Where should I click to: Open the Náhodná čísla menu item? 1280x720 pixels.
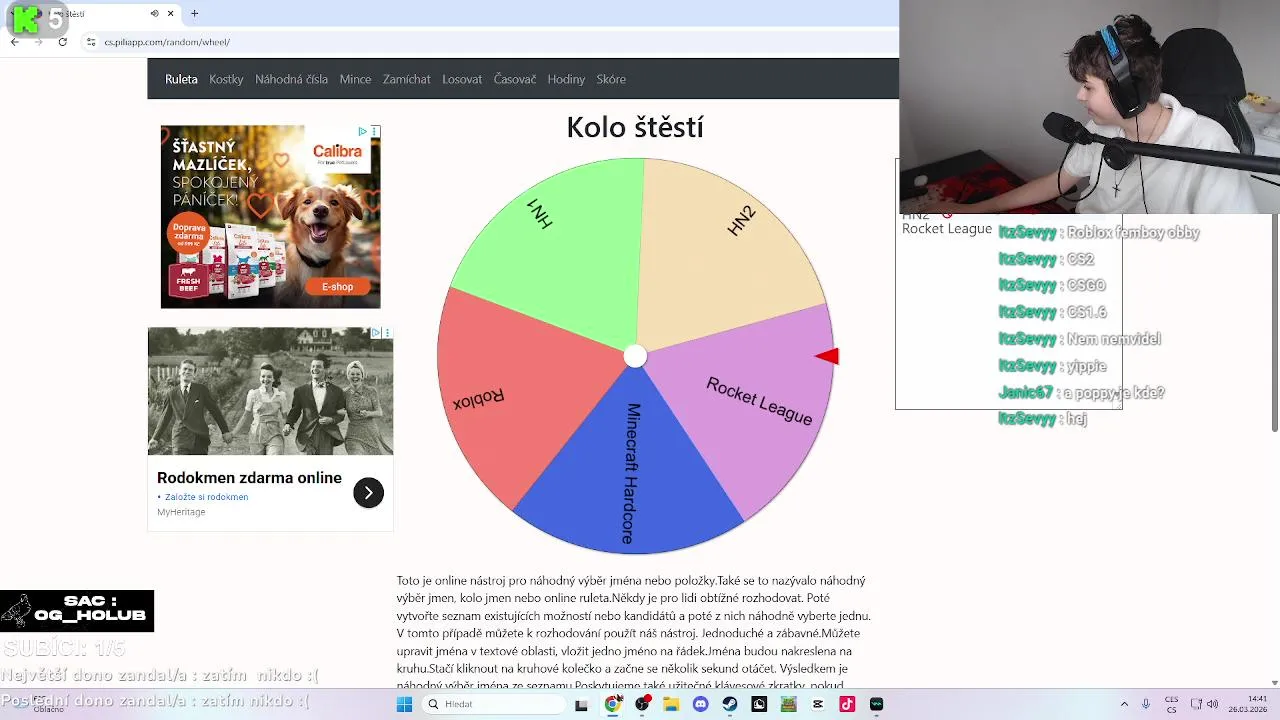point(291,79)
